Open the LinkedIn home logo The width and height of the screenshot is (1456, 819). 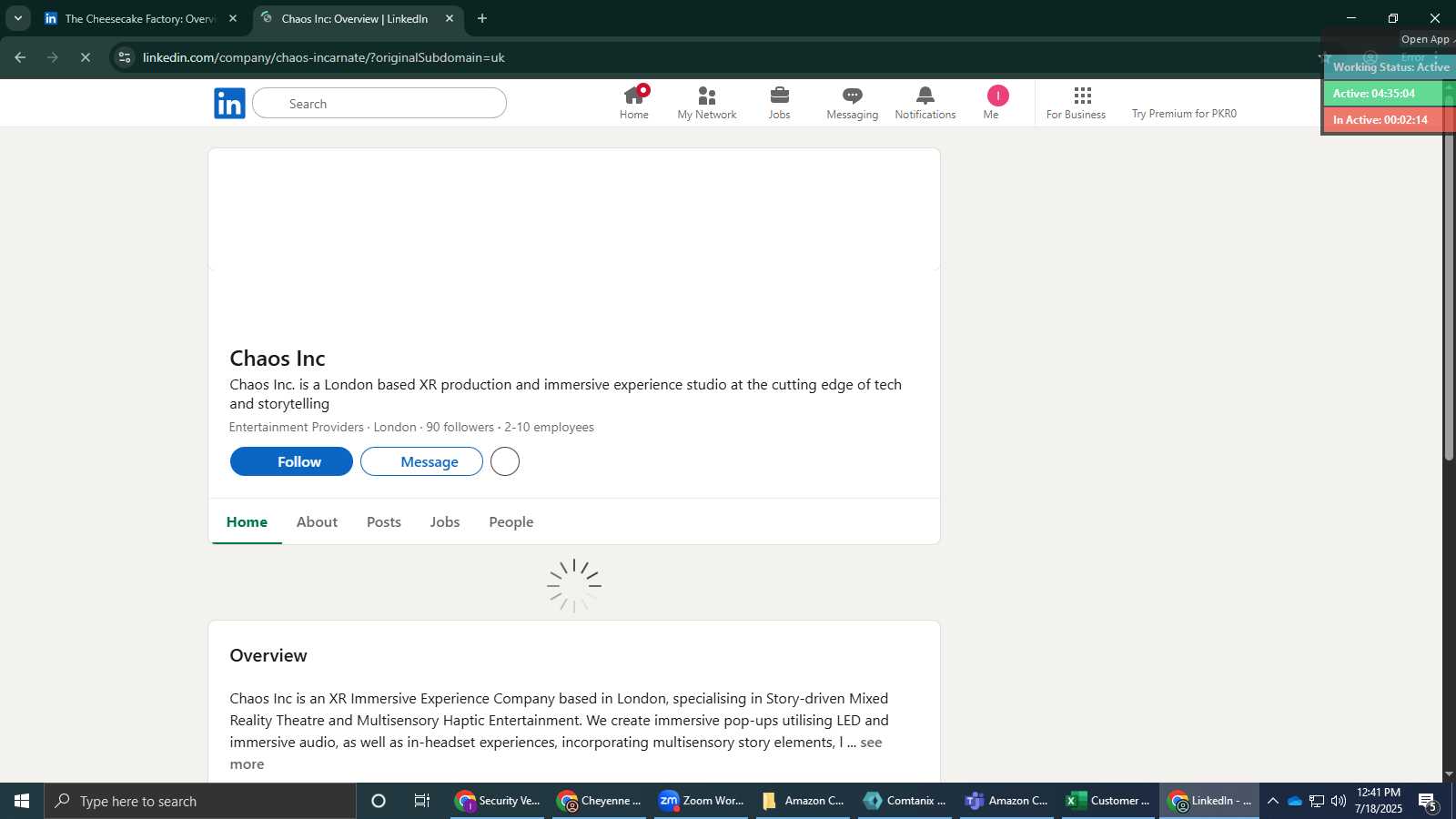coord(229,103)
